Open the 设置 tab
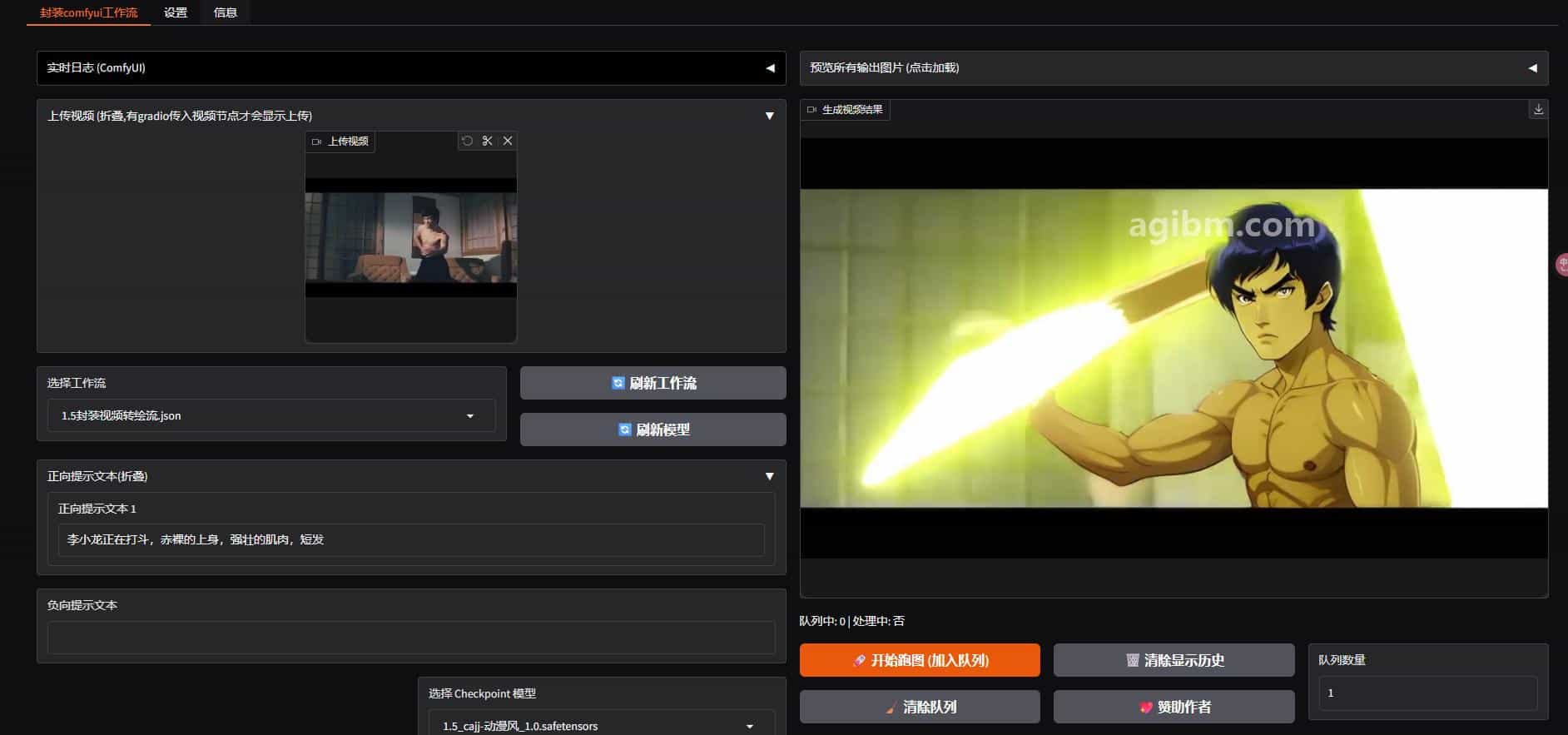This screenshot has height=735, width=1568. 176,12
